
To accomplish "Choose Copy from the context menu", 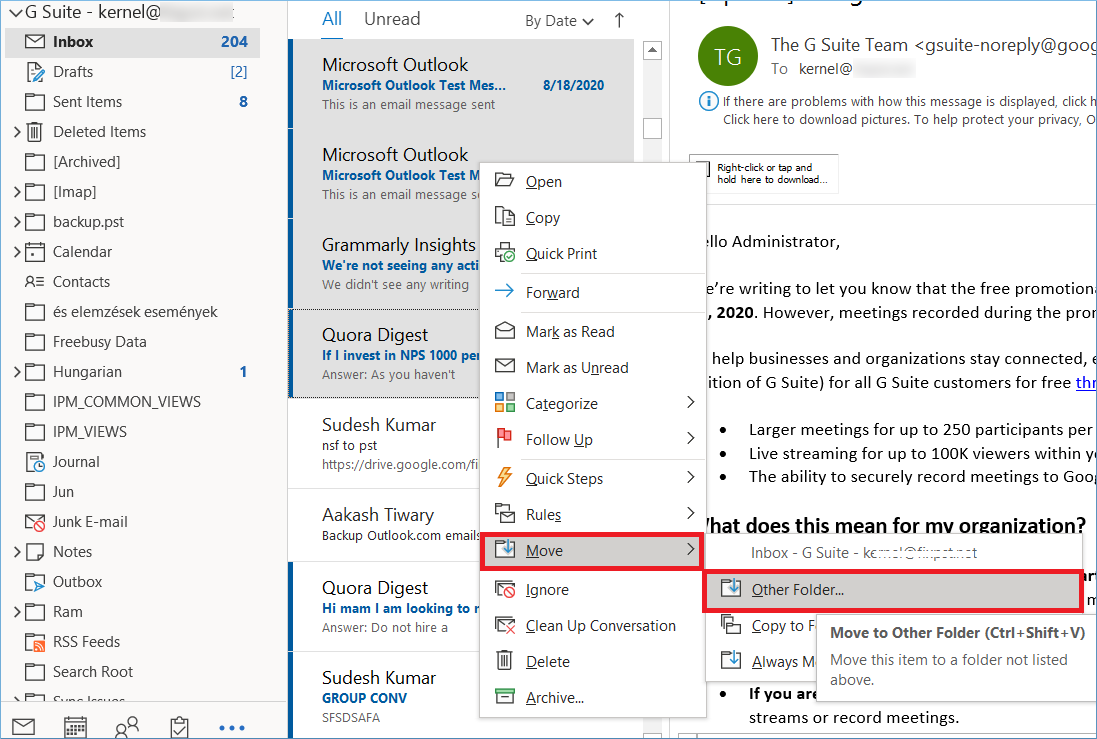I will coord(593,218).
